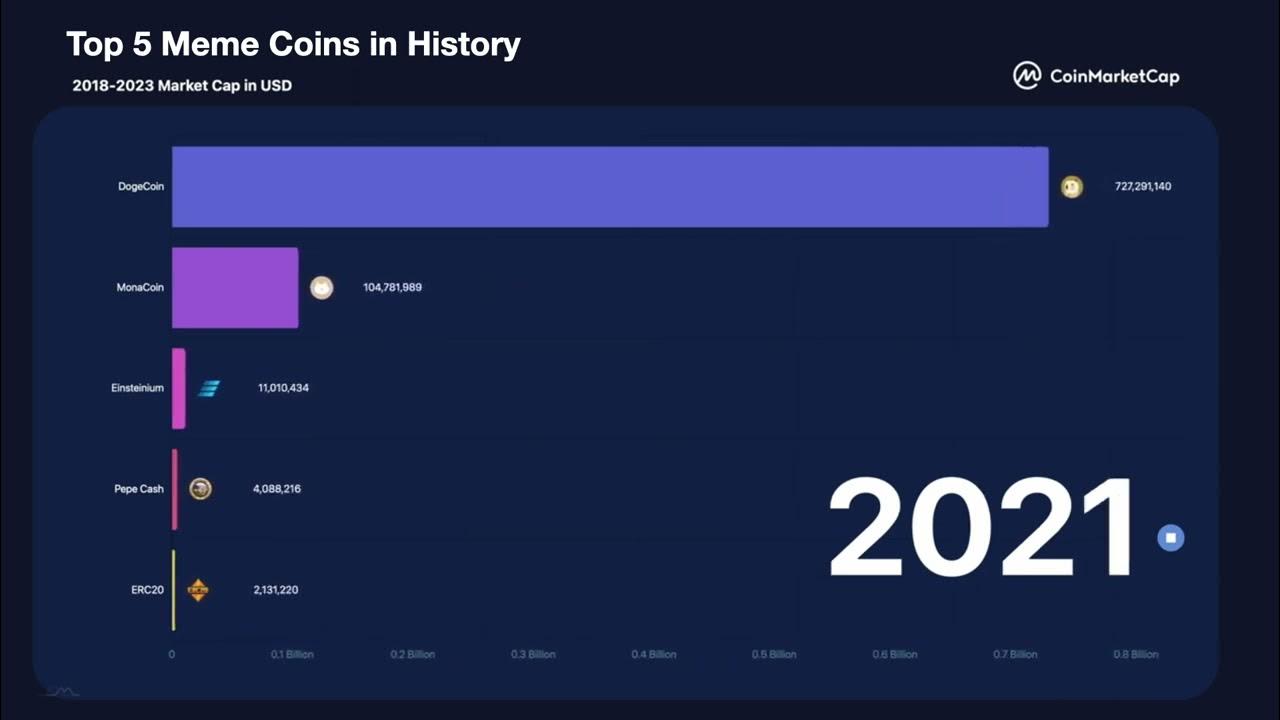Click the large 2021 year text
1280x720 pixels.
point(982,528)
